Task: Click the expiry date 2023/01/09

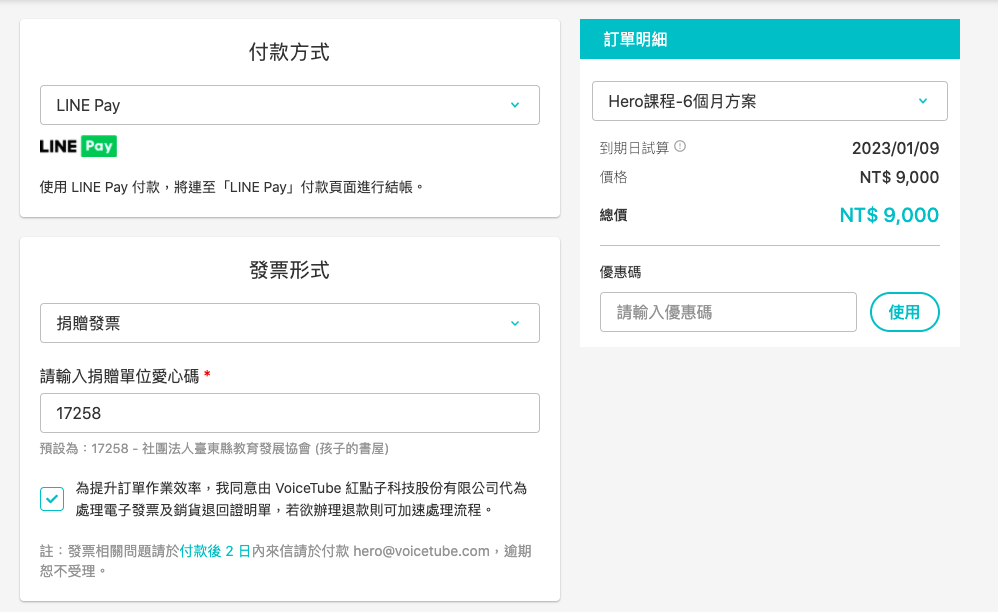Action: (x=895, y=148)
